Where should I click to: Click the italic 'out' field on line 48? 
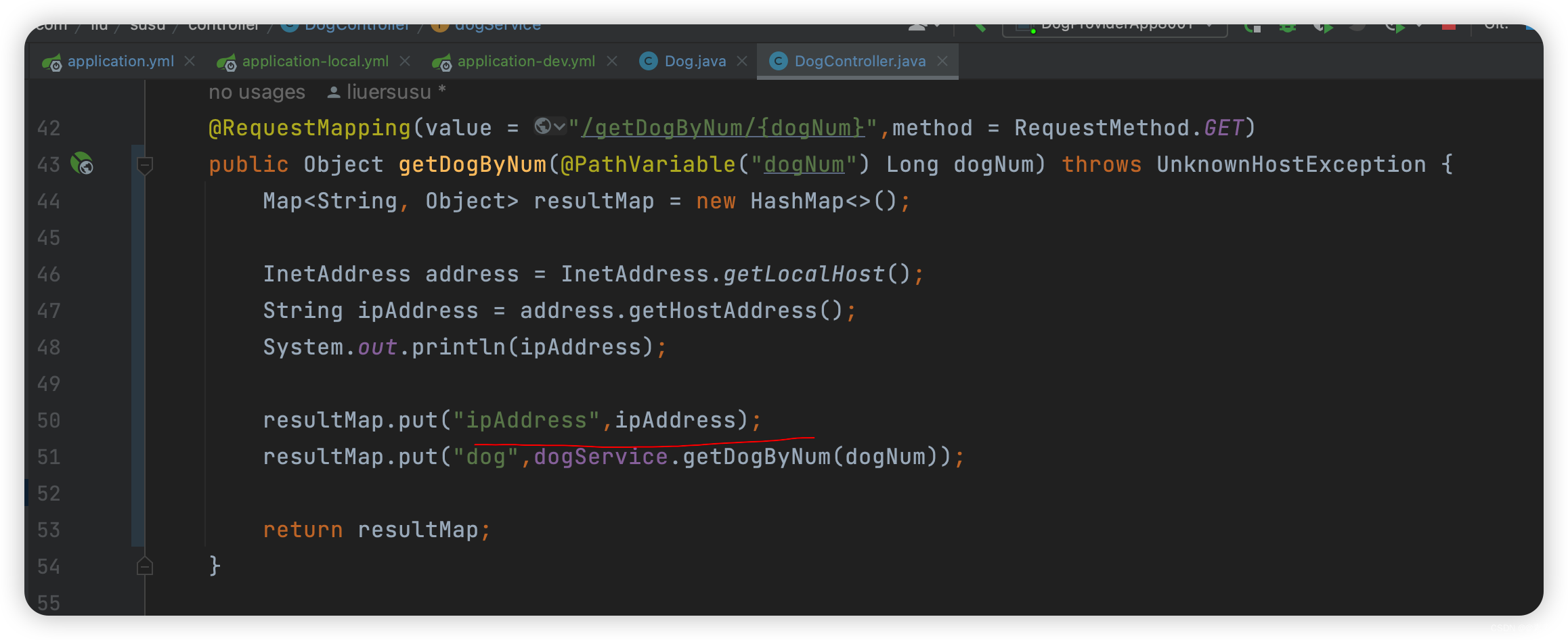click(x=377, y=347)
